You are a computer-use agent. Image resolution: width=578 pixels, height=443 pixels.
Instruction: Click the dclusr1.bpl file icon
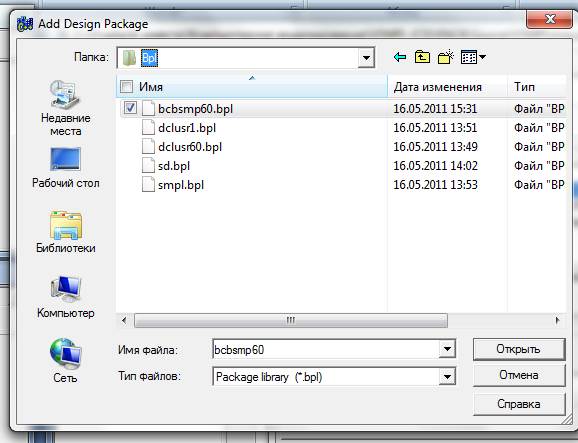(148, 128)
